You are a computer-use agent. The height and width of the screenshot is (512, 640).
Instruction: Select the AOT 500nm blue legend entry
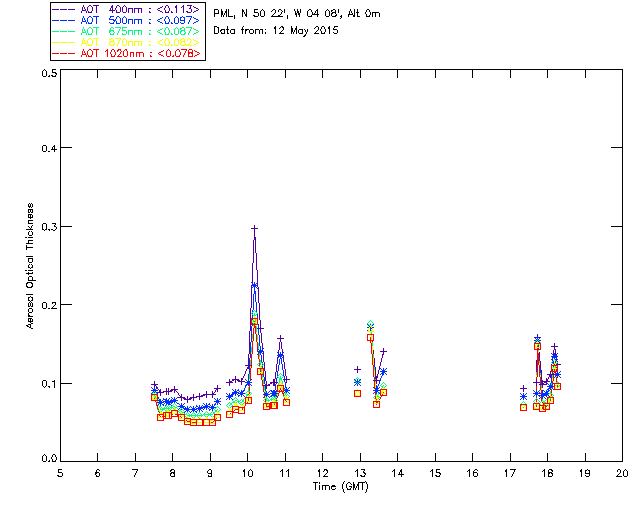[127, 20]
